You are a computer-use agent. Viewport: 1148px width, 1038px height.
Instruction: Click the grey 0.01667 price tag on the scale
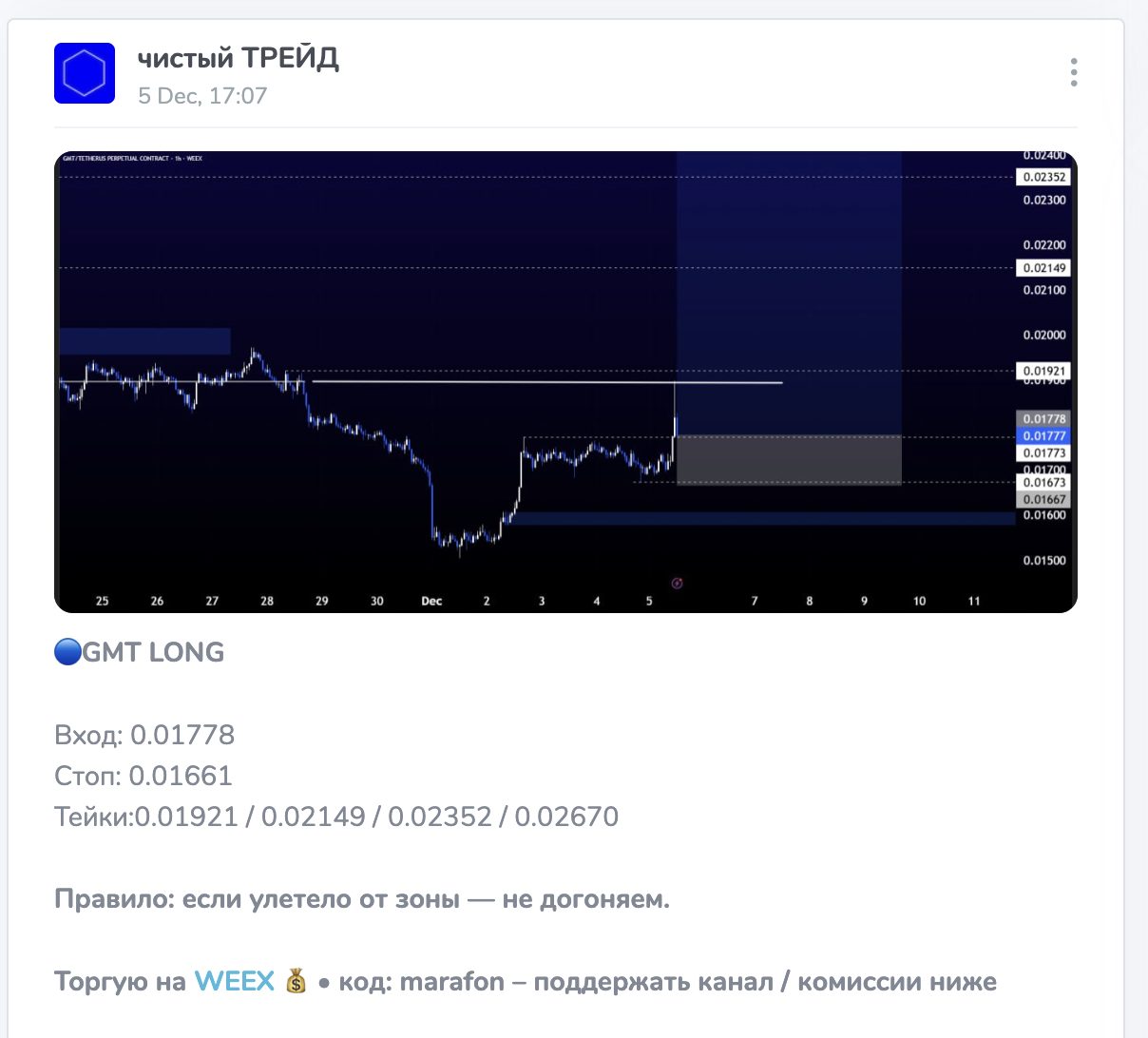pos(1042,498)
